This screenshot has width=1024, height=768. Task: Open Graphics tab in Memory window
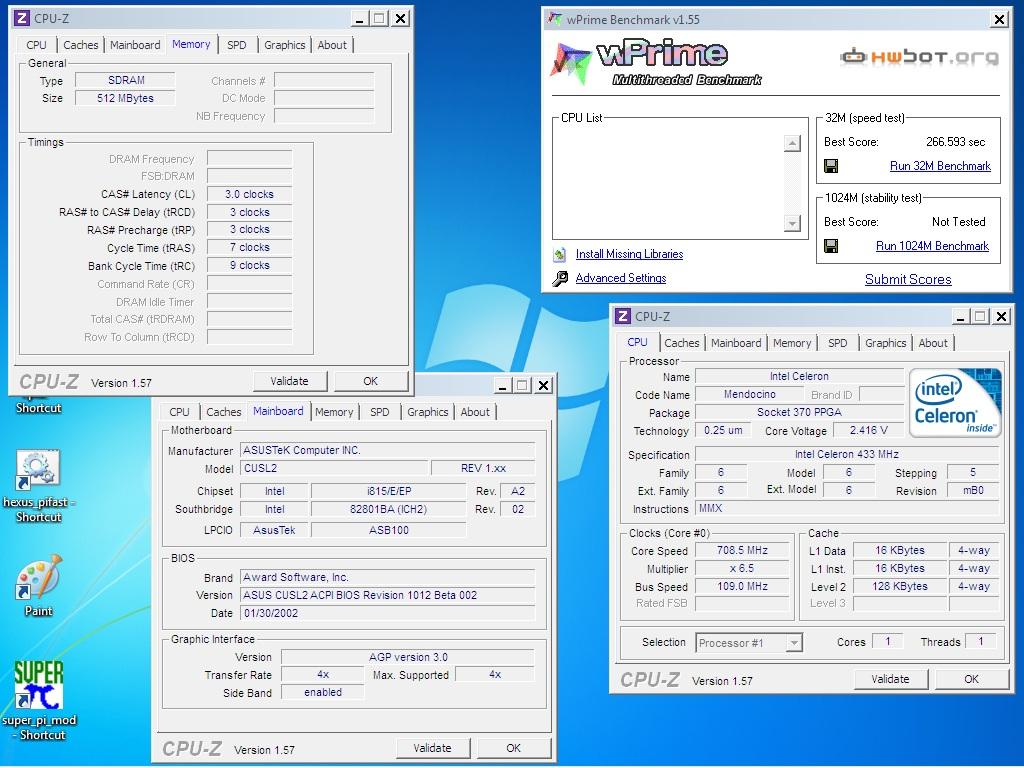[284, 45]
